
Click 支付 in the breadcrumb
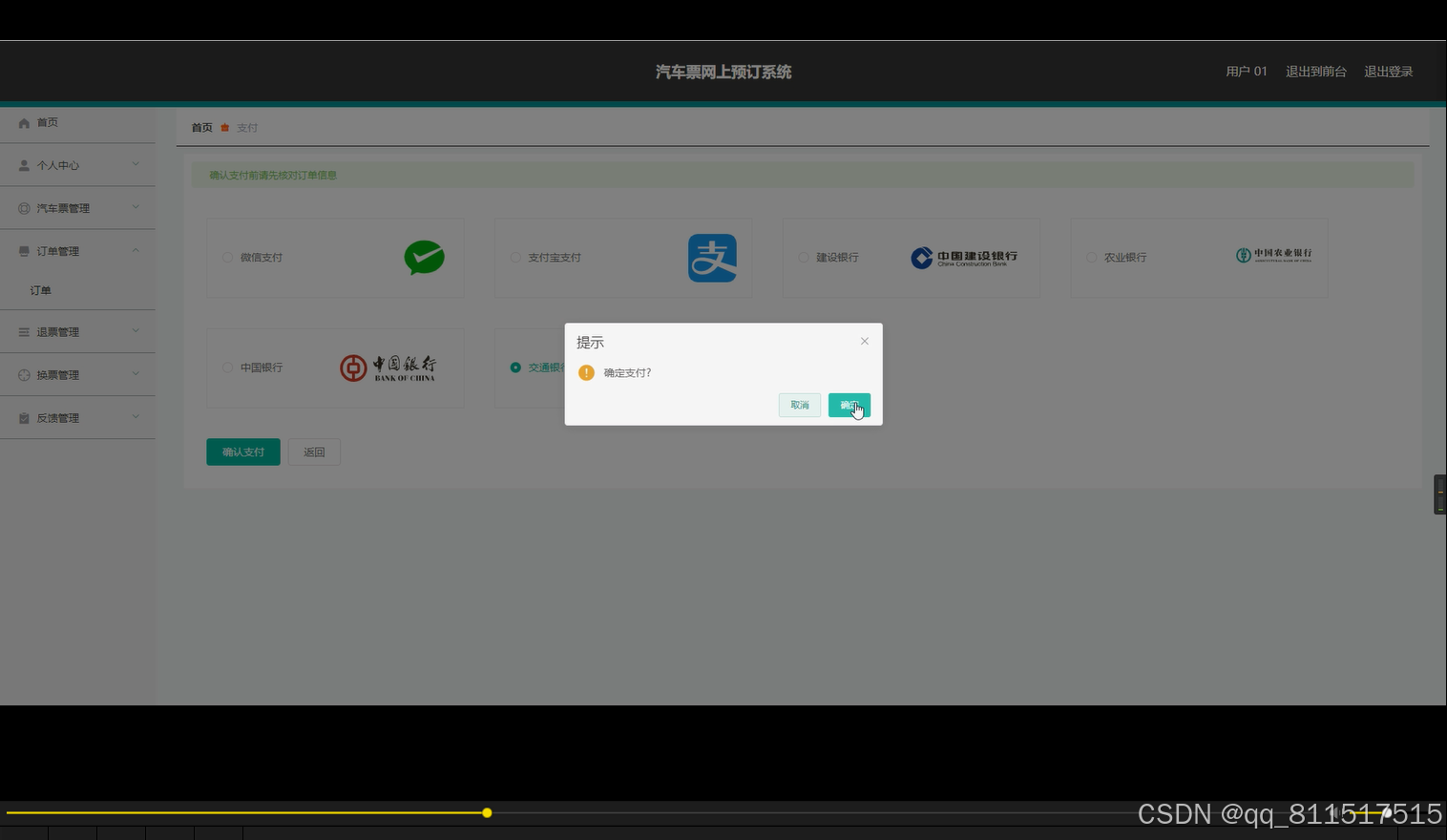click(247, 128)
